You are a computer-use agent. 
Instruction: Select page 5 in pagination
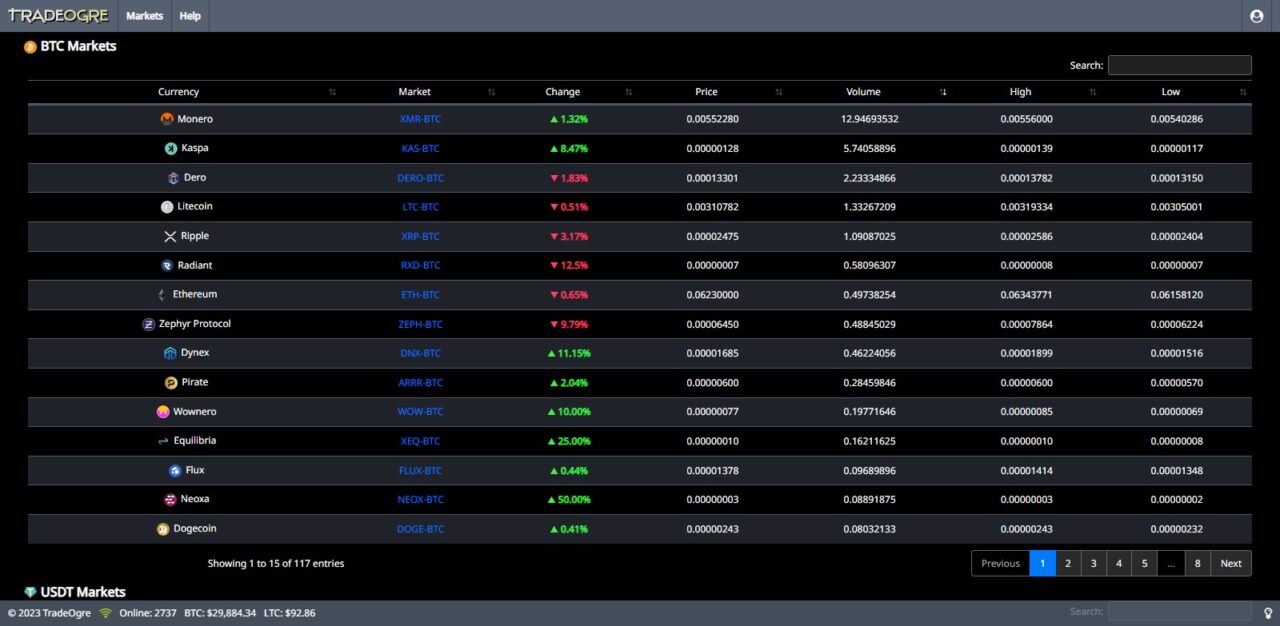1145,564
